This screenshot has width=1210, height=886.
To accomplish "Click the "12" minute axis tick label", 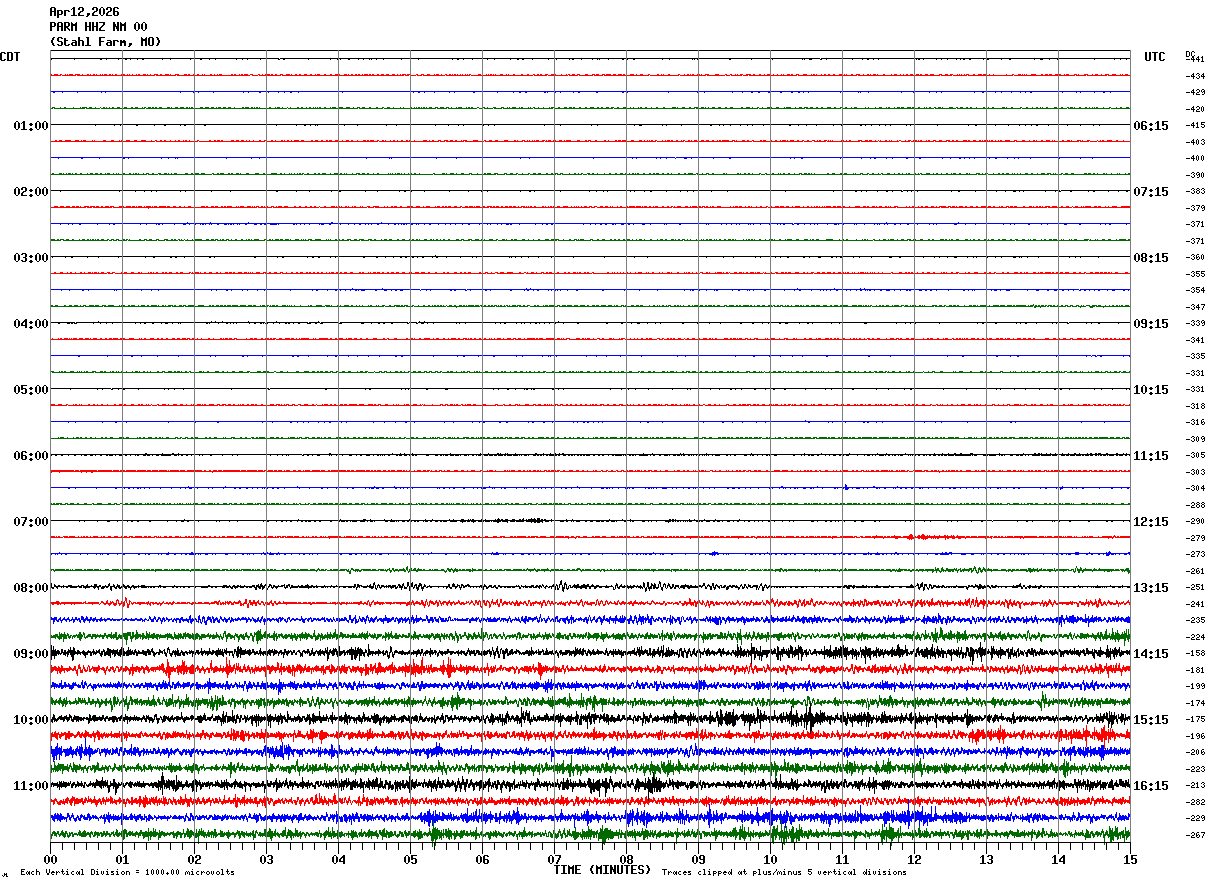I will (914, 859).
